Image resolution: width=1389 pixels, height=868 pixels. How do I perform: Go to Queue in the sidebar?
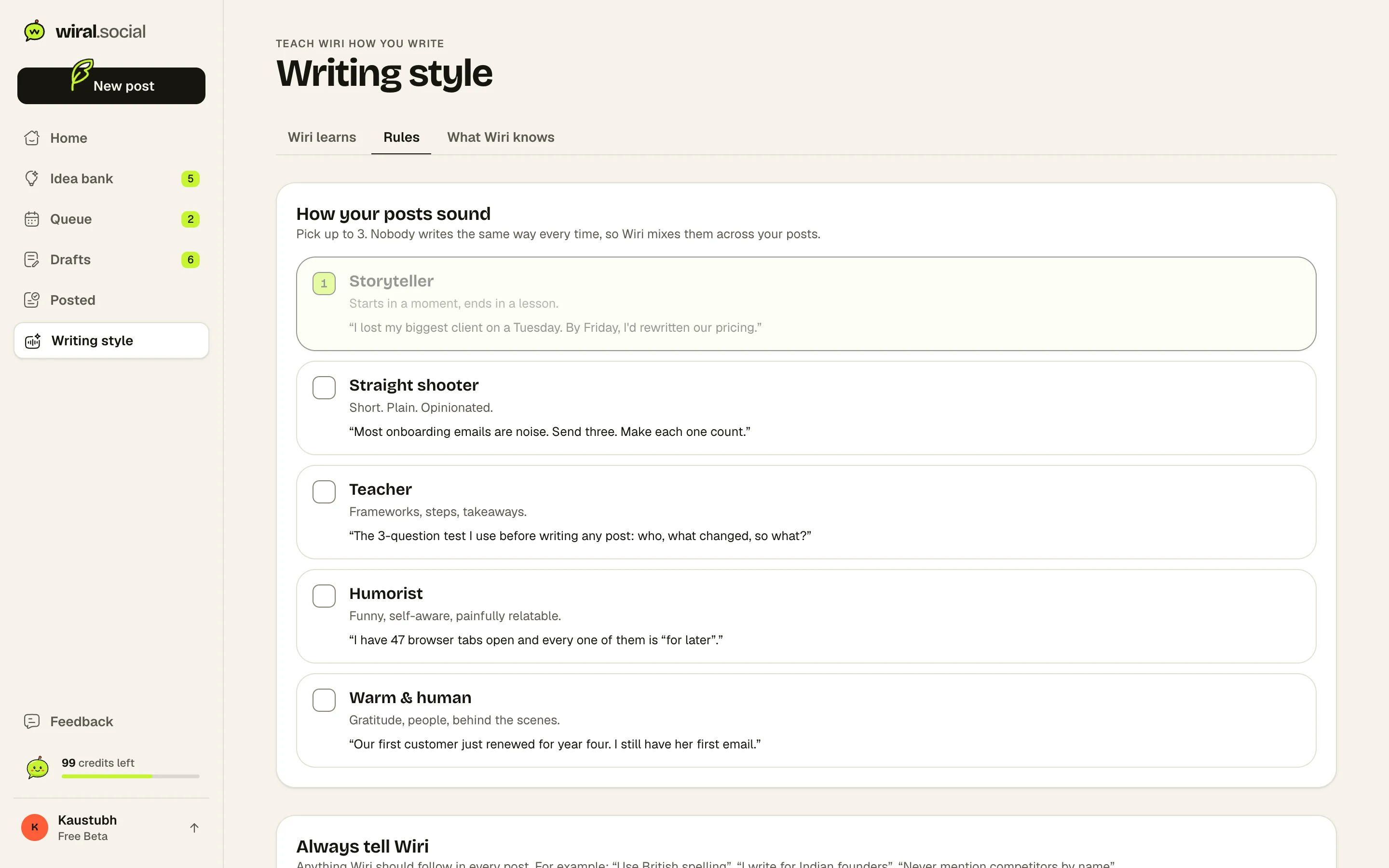111,219
